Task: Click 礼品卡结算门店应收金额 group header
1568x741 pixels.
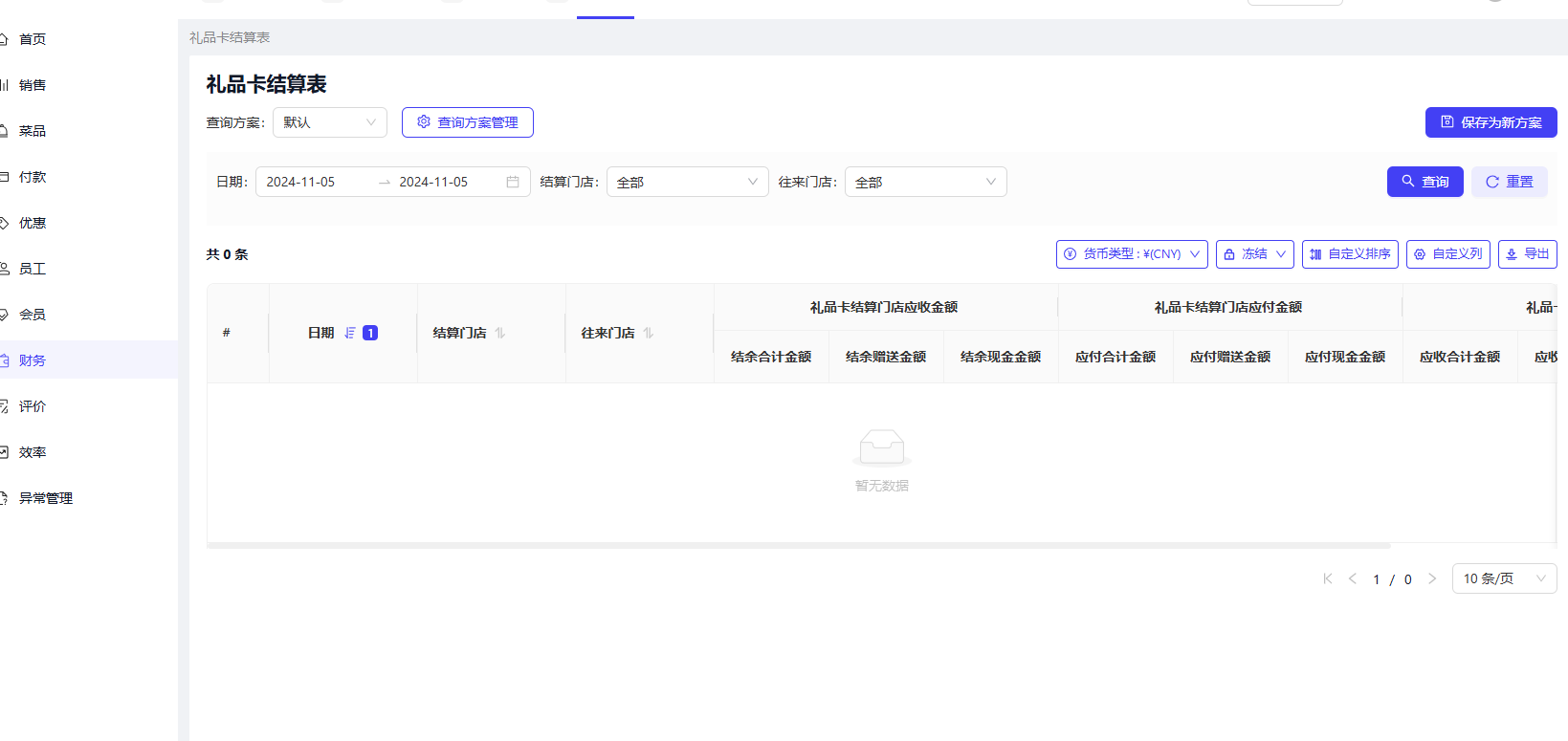Action: point(884,307)
